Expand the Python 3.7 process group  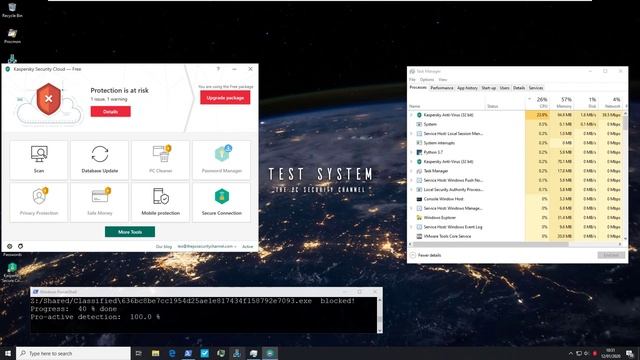pos(411,152)
